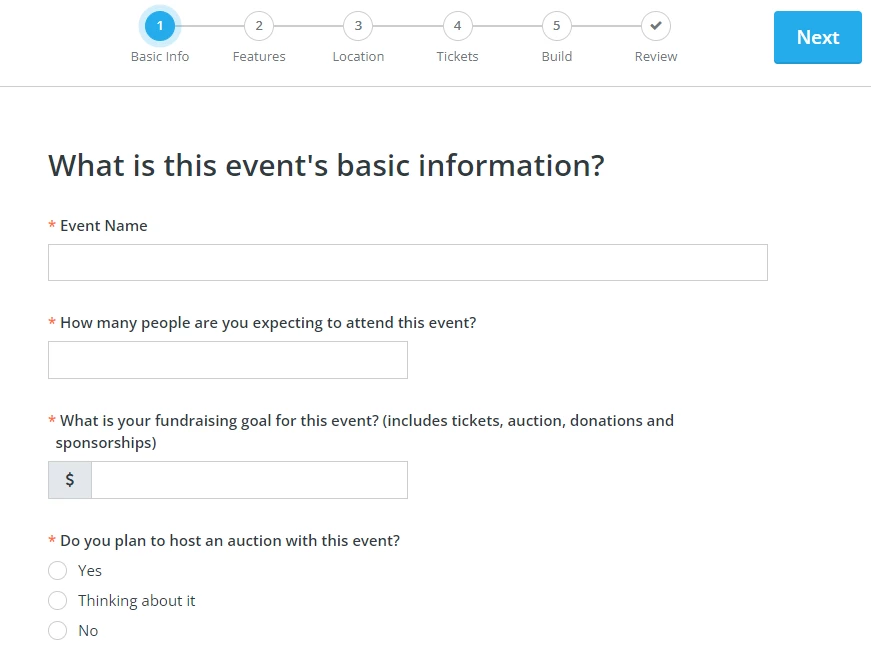Click the checkmark circle for the Review step
Viewport: 871px width, 662px height.
click(x=655, y=27)
